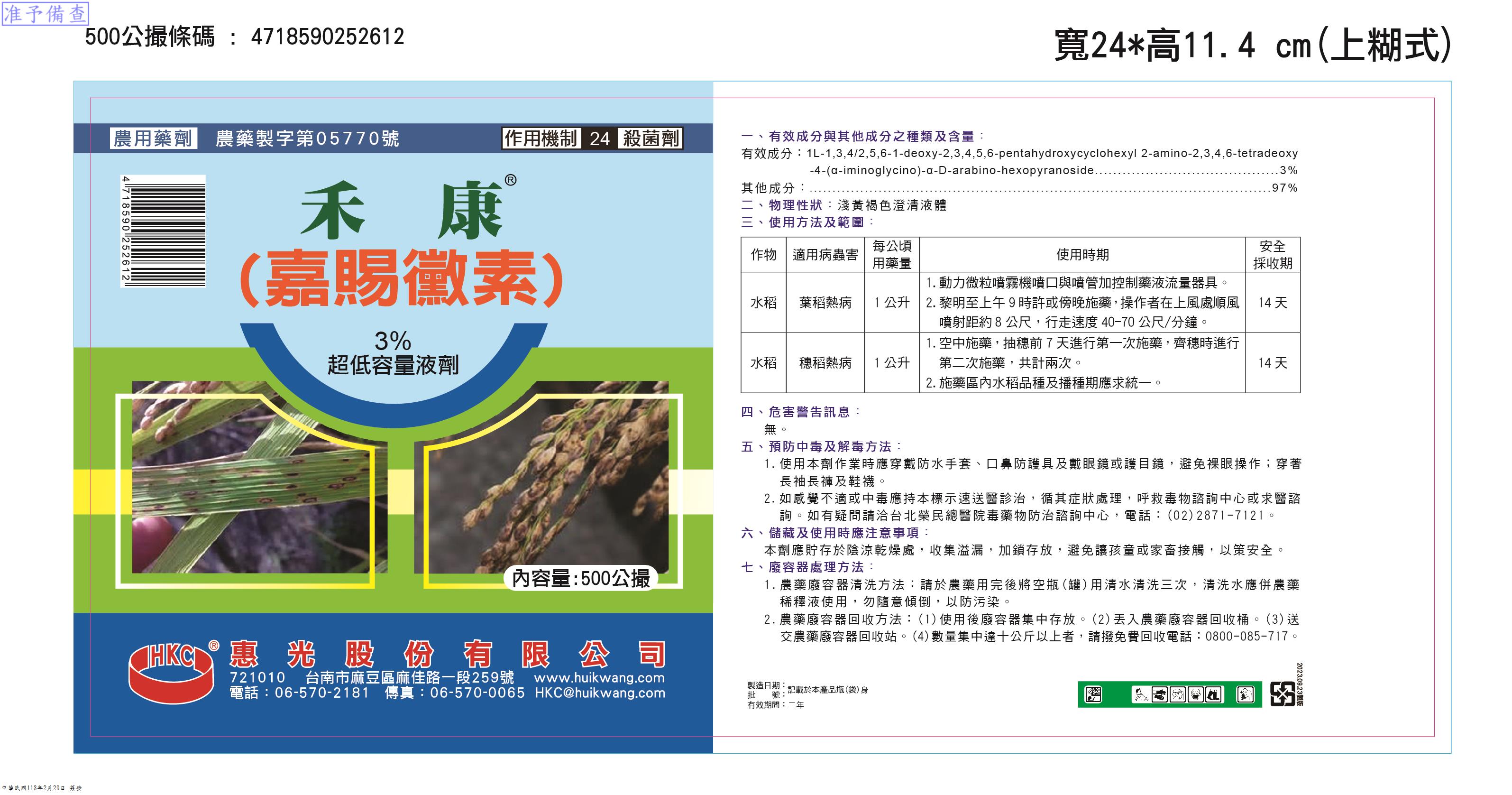This screenshot has width=1512, height=795.
Task: Click the 適用病蟲害 column header
Action: click(825, 255)
